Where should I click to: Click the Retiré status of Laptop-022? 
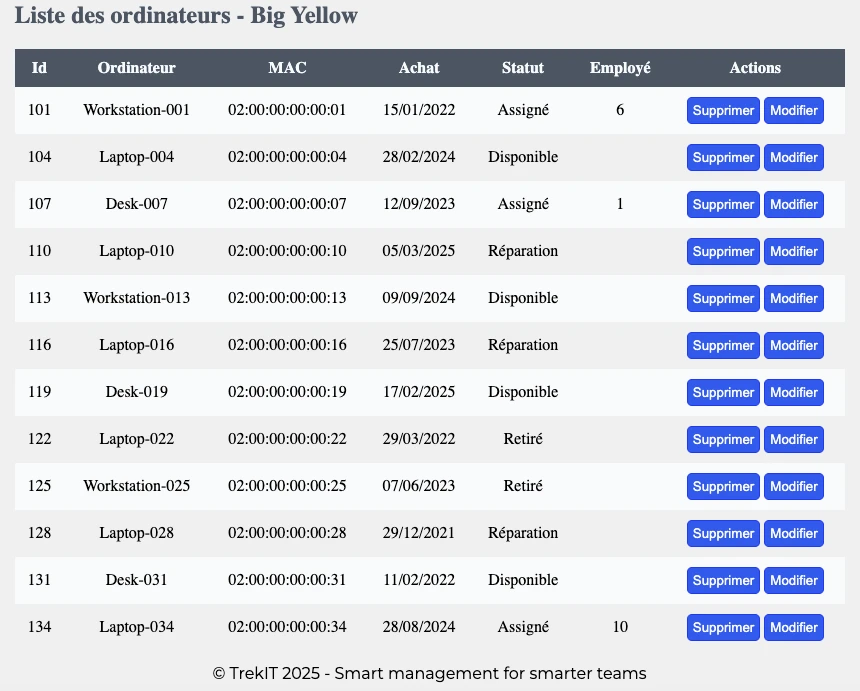(x=523, y=439)
